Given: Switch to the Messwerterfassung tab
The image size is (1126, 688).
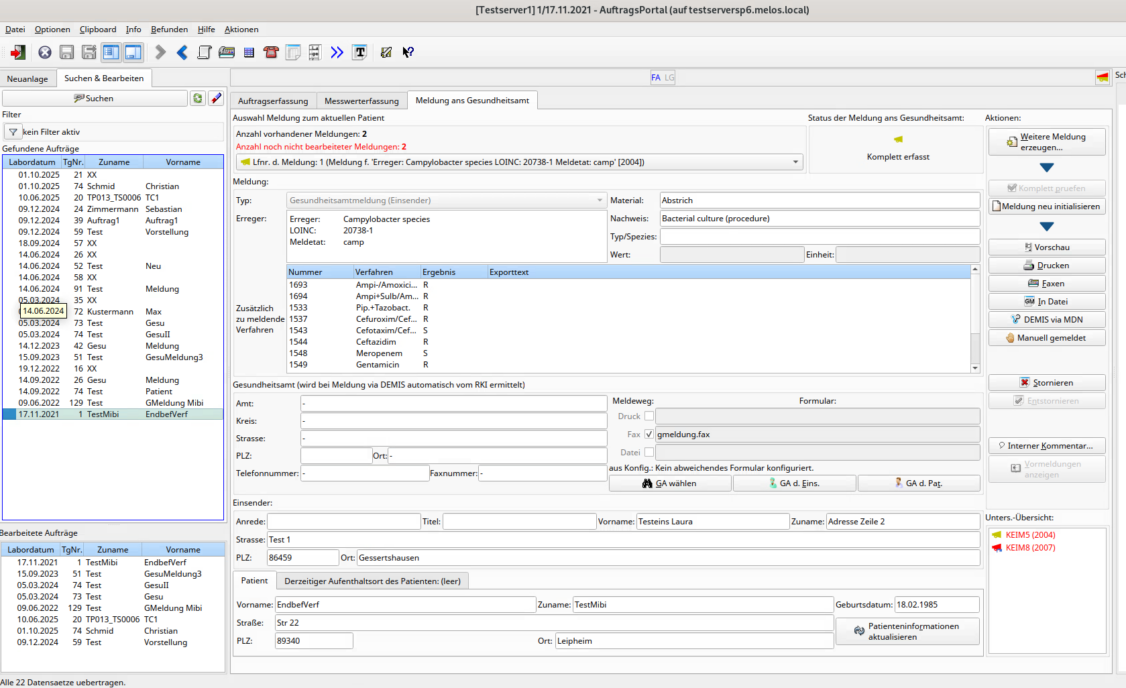Looking at the screenshot, I should click(x=361, y=100).
